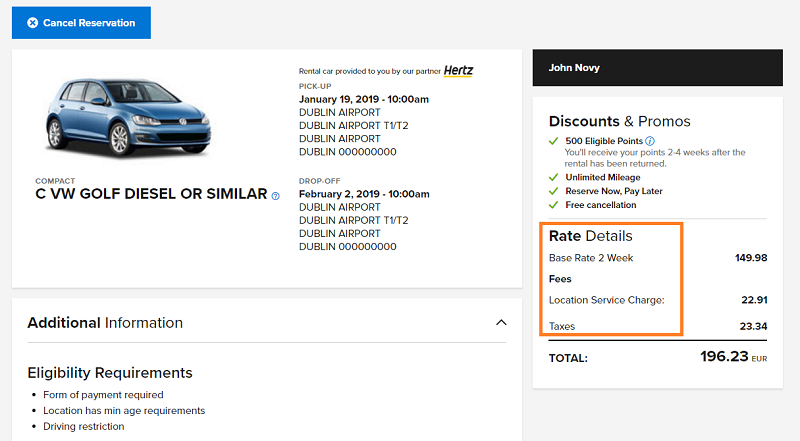Click the Cancel Reservation button
The width and height of the screenshot is (800, 441).
(x=81, y=22)
